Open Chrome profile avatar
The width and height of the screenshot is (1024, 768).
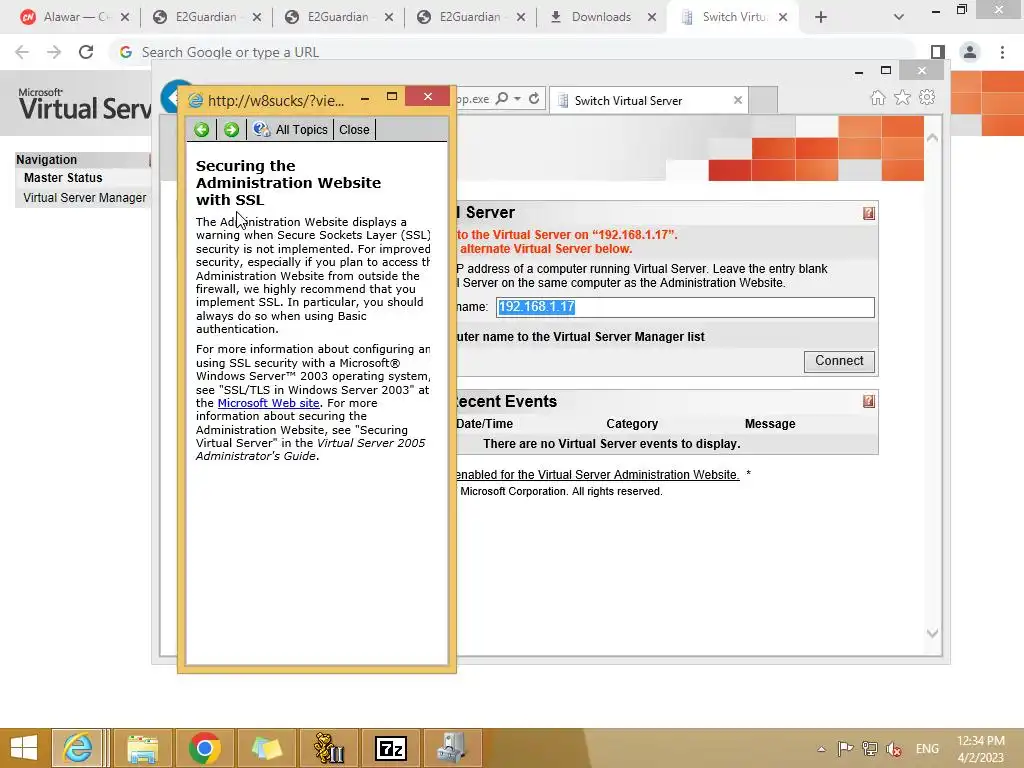(970, 52)
